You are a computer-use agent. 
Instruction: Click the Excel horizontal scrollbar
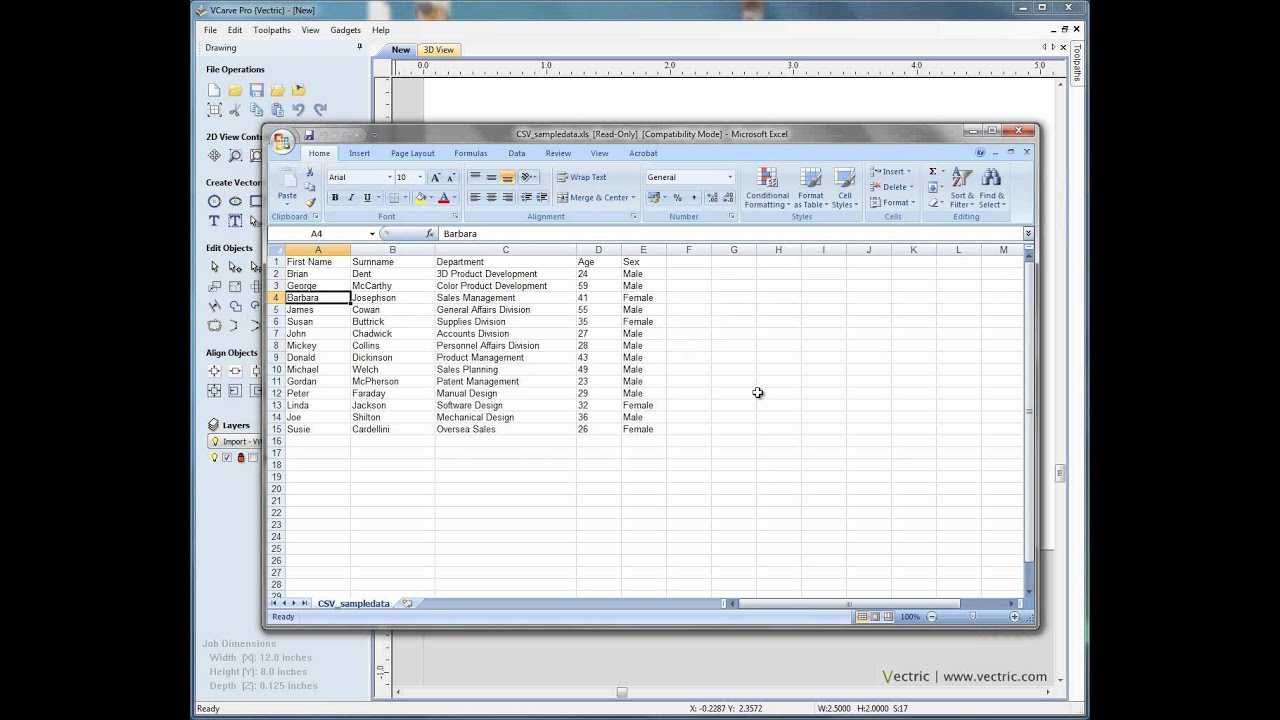(x=849, y=604)
